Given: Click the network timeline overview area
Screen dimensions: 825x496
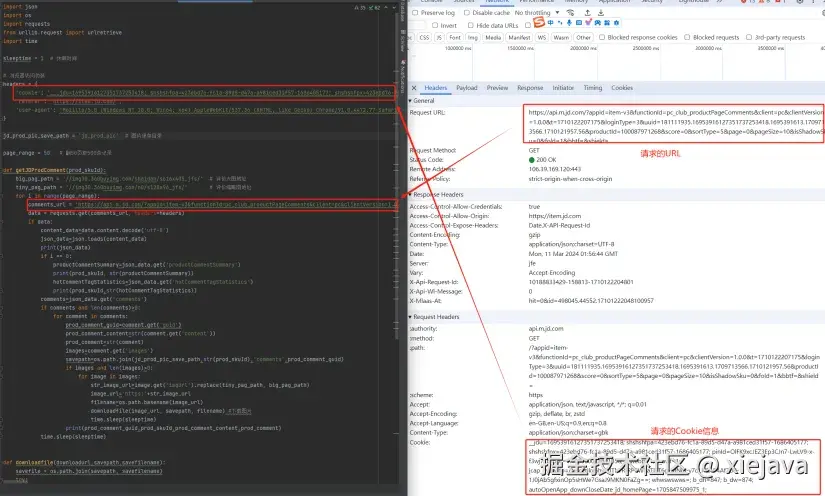Looking at the screenshot, I should [616, 62].
